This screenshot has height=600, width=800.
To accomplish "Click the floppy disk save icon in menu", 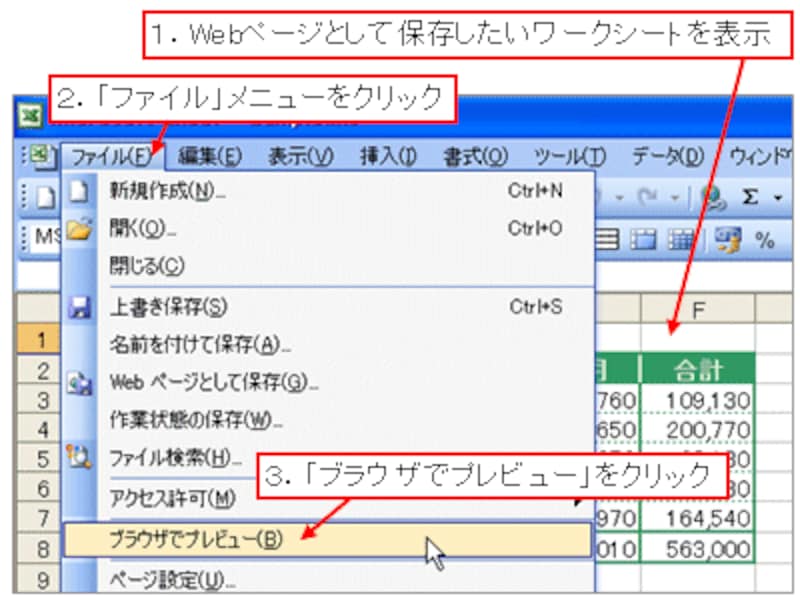I will coord(80,308).
